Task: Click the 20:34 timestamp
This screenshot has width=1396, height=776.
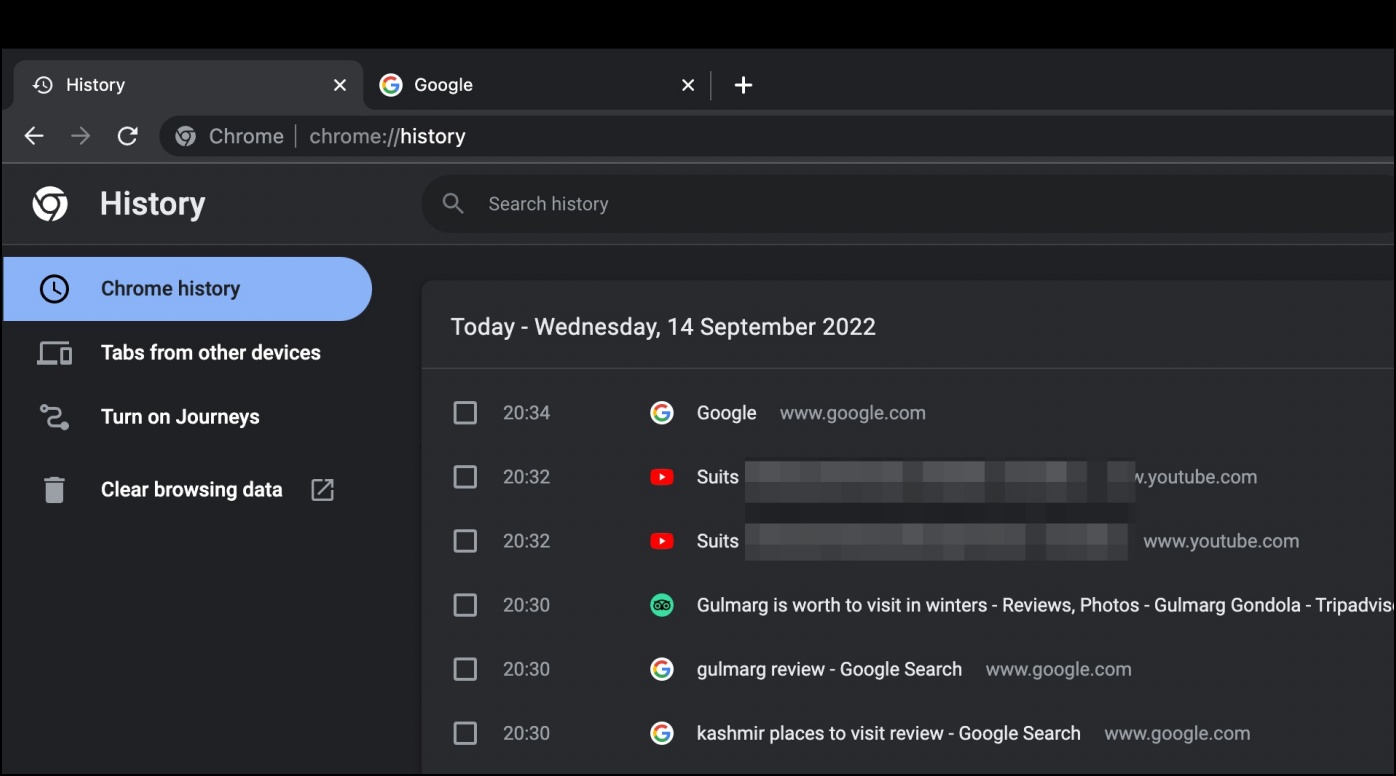Action: (x=526, y=413)
